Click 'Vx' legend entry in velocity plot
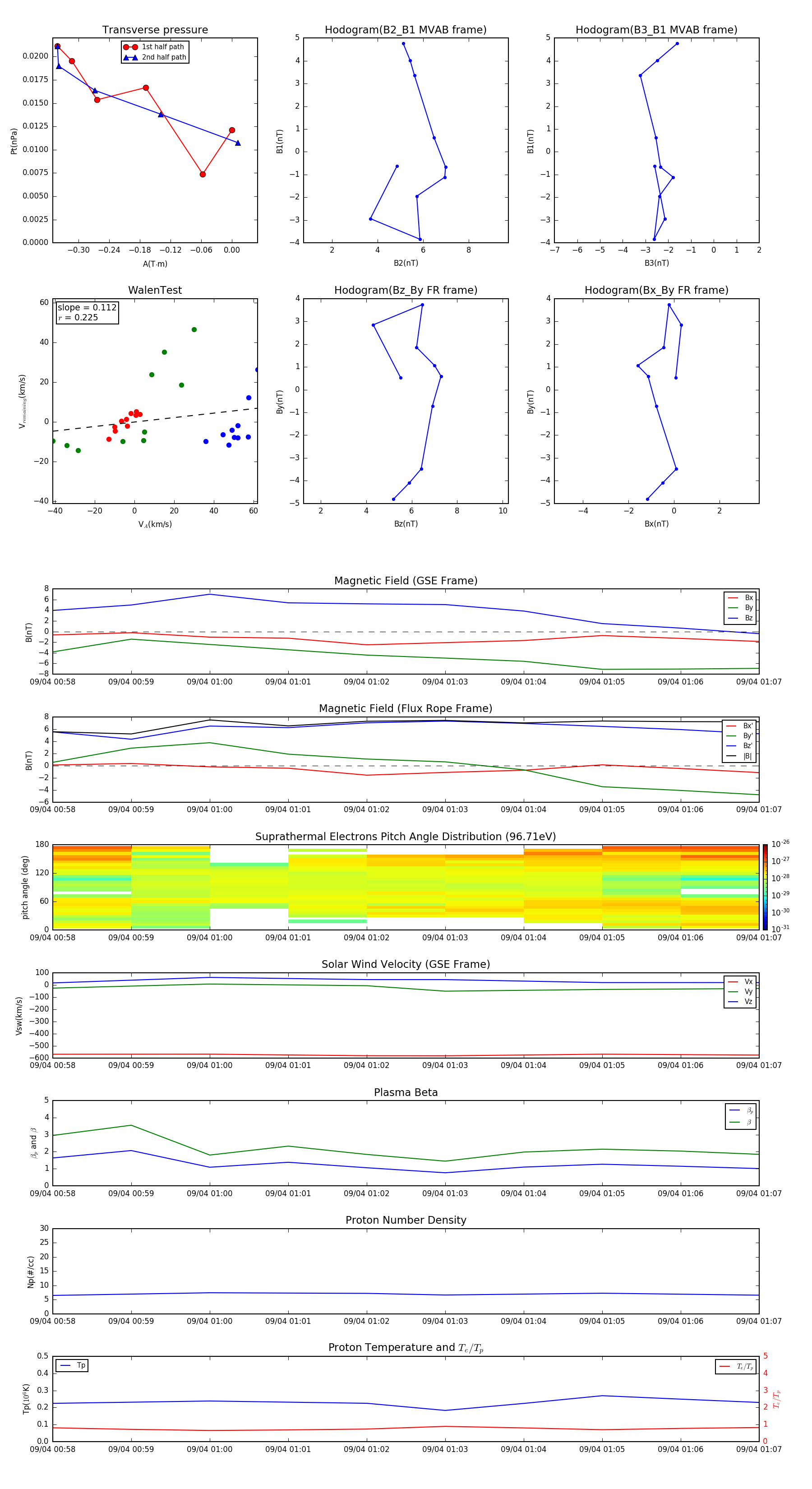 [740, 981]
